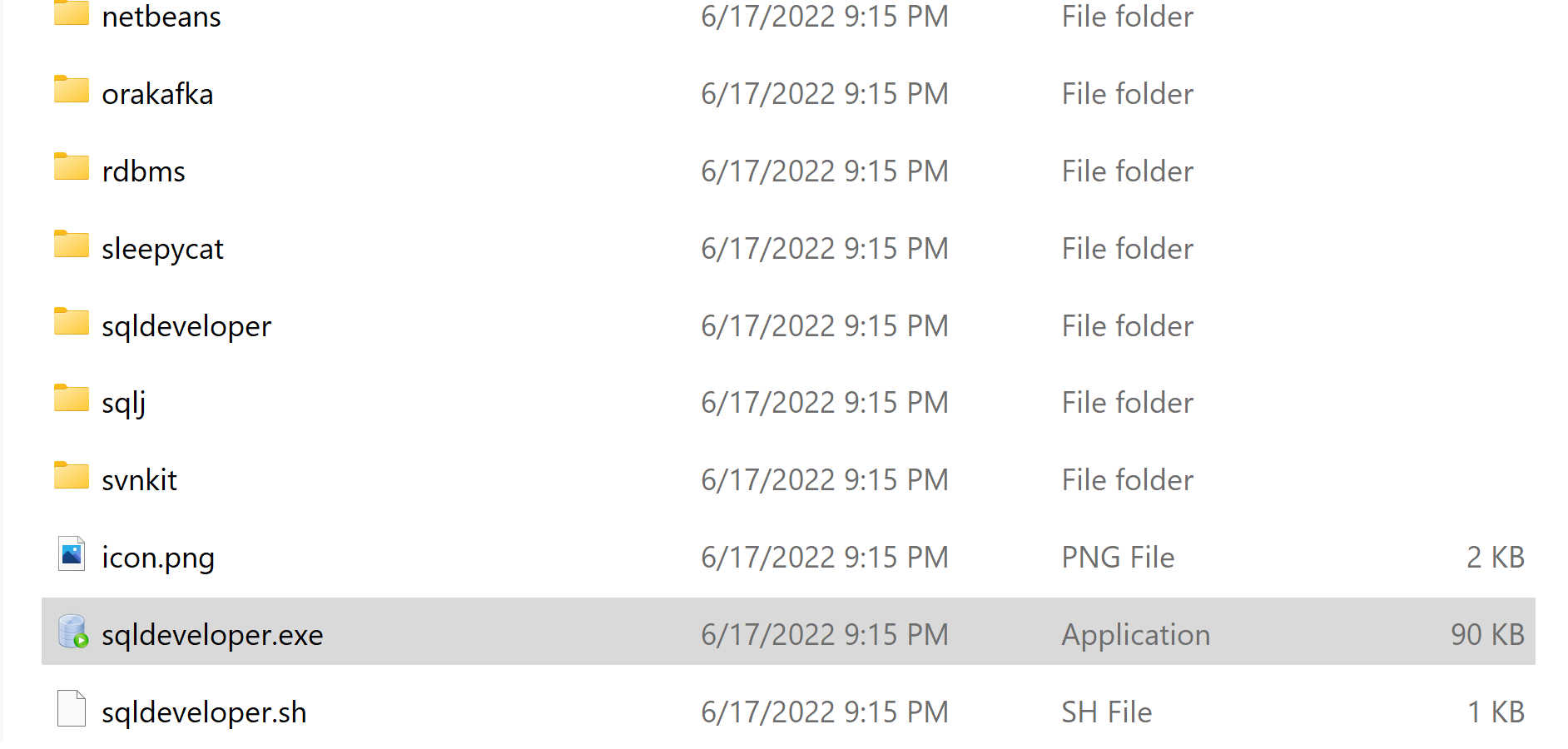1568x749 pixels.
Task: Click the sleepycat folder icon
Action: [72, 244]
